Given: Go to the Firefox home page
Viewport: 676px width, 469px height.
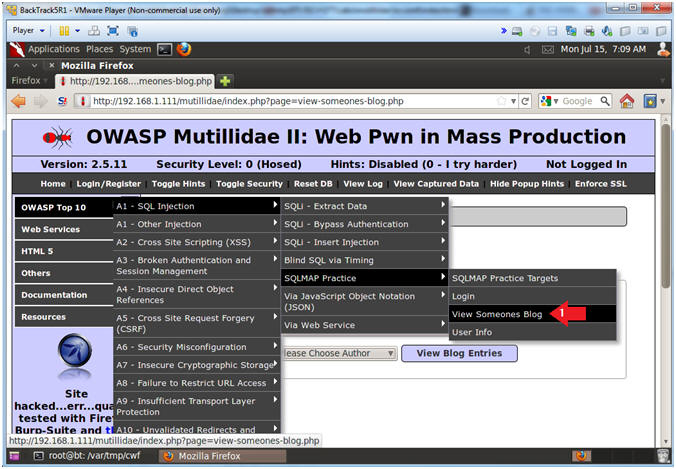Looking at the screenshot, I should [x=627, y=101].
